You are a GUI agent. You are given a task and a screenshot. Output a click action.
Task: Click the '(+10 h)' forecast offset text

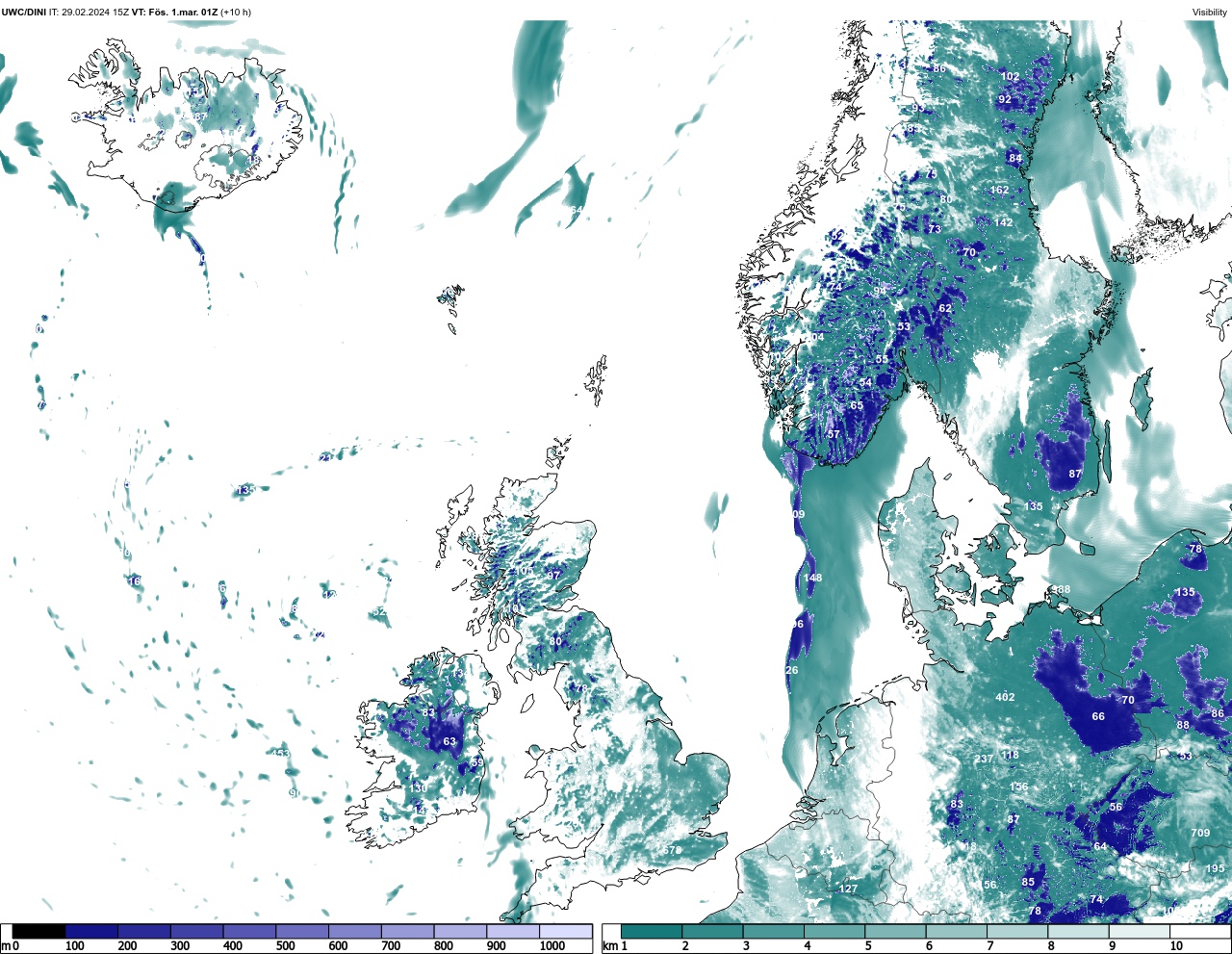tap(236, 13)
